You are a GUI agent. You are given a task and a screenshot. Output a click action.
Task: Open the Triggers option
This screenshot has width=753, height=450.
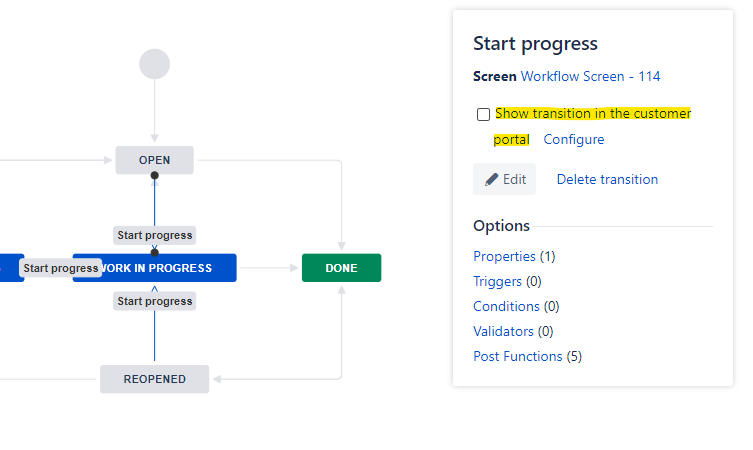(x=497, y=281)
